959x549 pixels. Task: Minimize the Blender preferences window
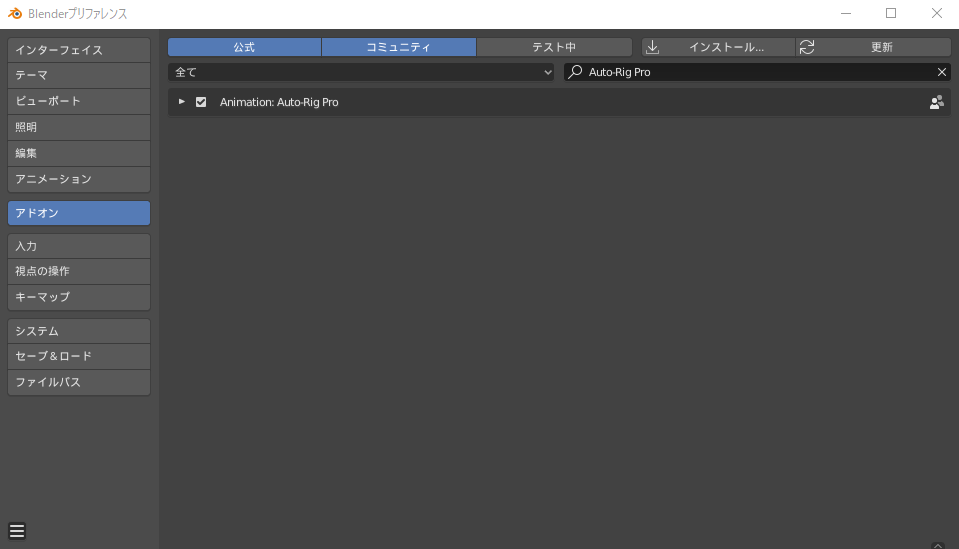tap(846, 13)
